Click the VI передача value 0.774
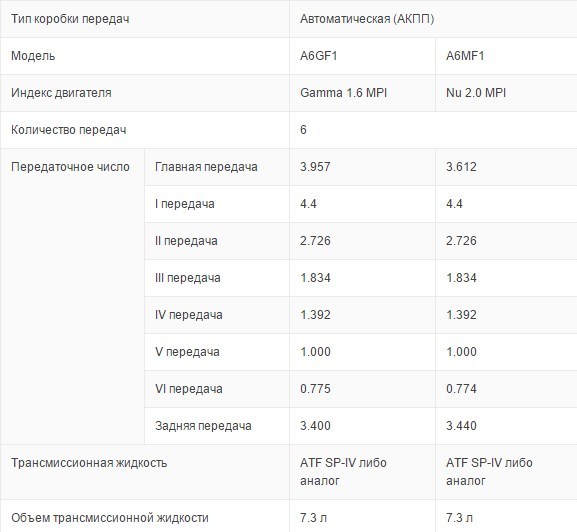This screenshot has width=577, height=532. 461,389
